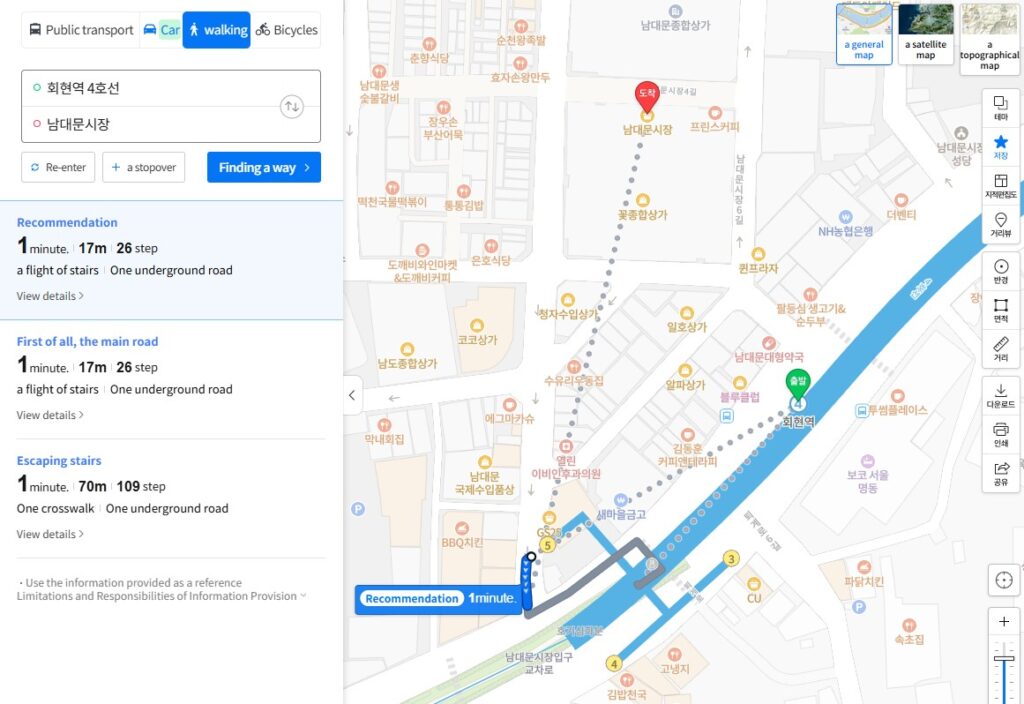Zoom in with the plus button
Image resolution: width=1024 pixels, height=704 pixels.
tap(1004, 622)
